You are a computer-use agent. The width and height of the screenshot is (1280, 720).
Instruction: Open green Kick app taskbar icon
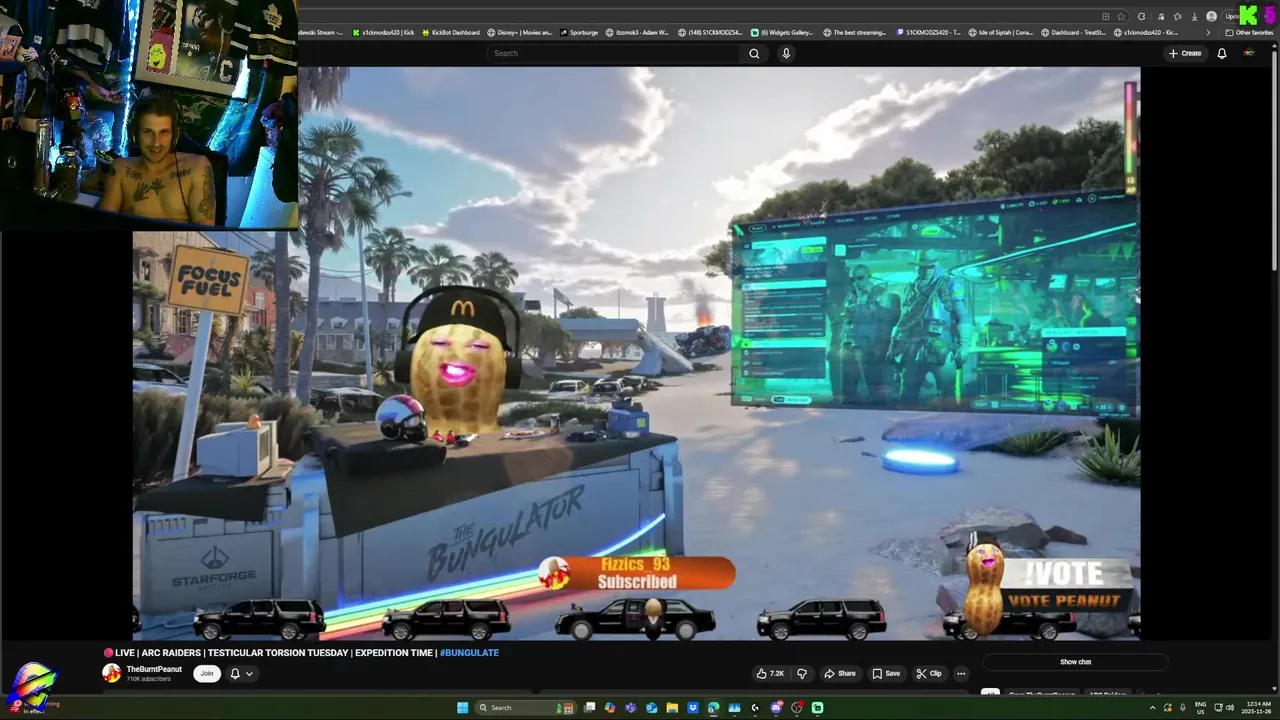point(817,708)
